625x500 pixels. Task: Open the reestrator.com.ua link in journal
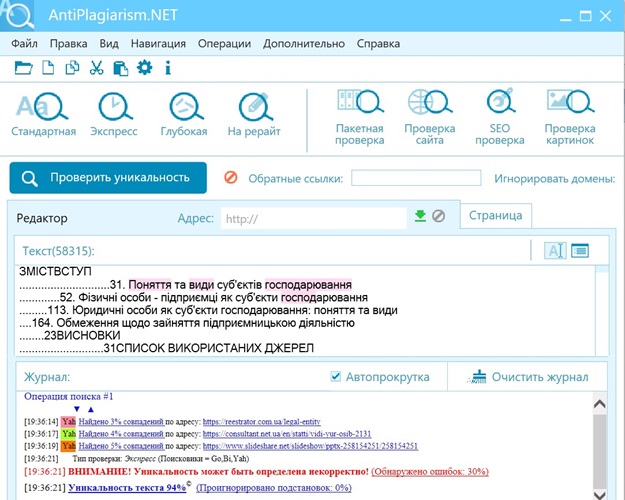click(261, 421)
